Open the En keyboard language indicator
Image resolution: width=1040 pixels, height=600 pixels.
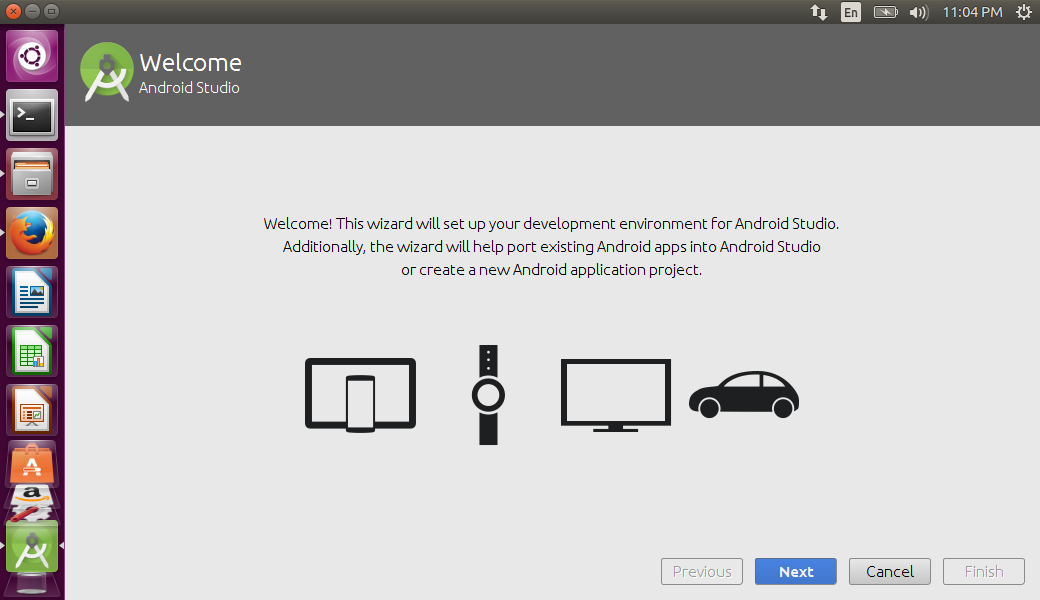coord(851,12)
